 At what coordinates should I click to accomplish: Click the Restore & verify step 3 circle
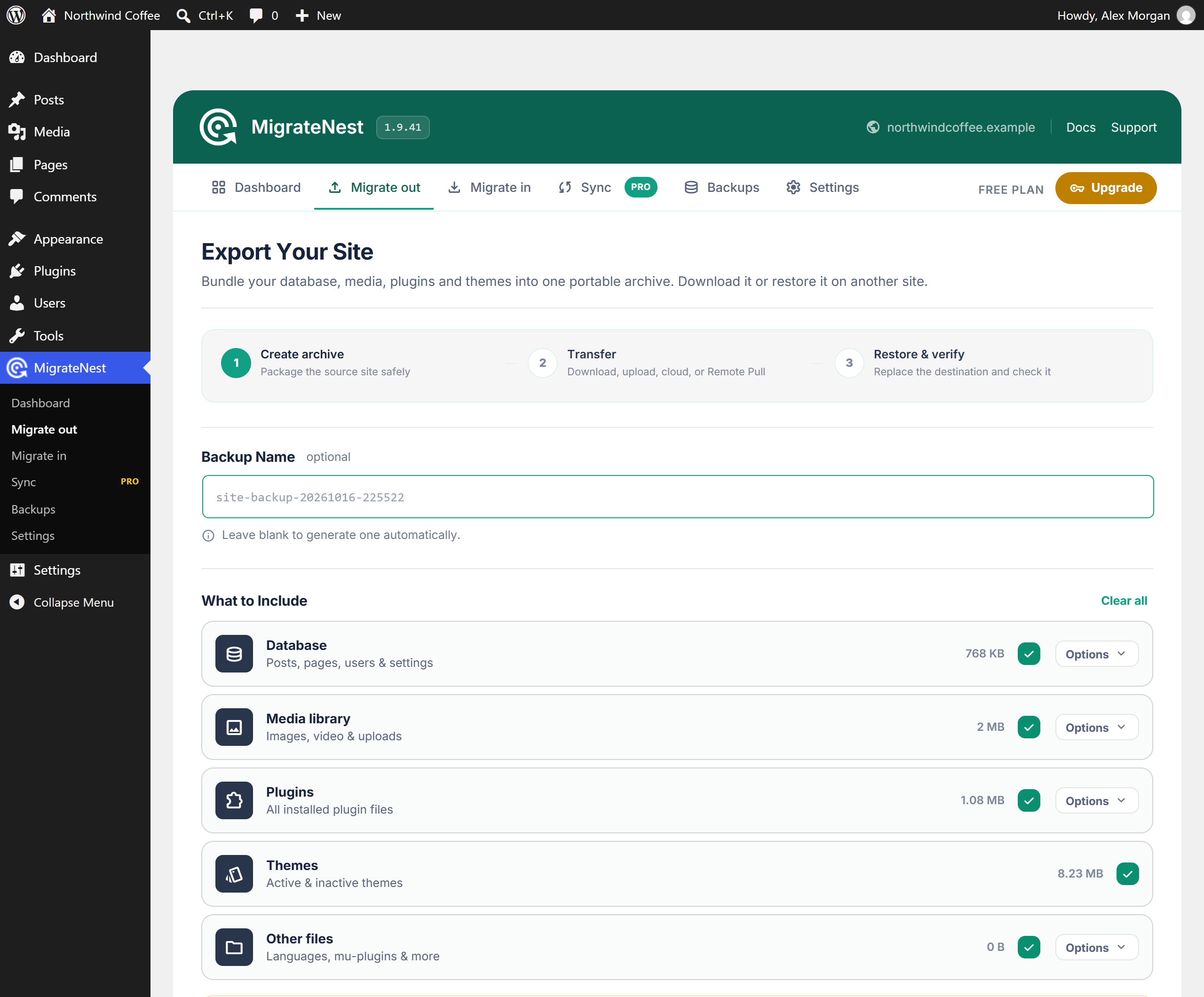[x=849, y=363]
